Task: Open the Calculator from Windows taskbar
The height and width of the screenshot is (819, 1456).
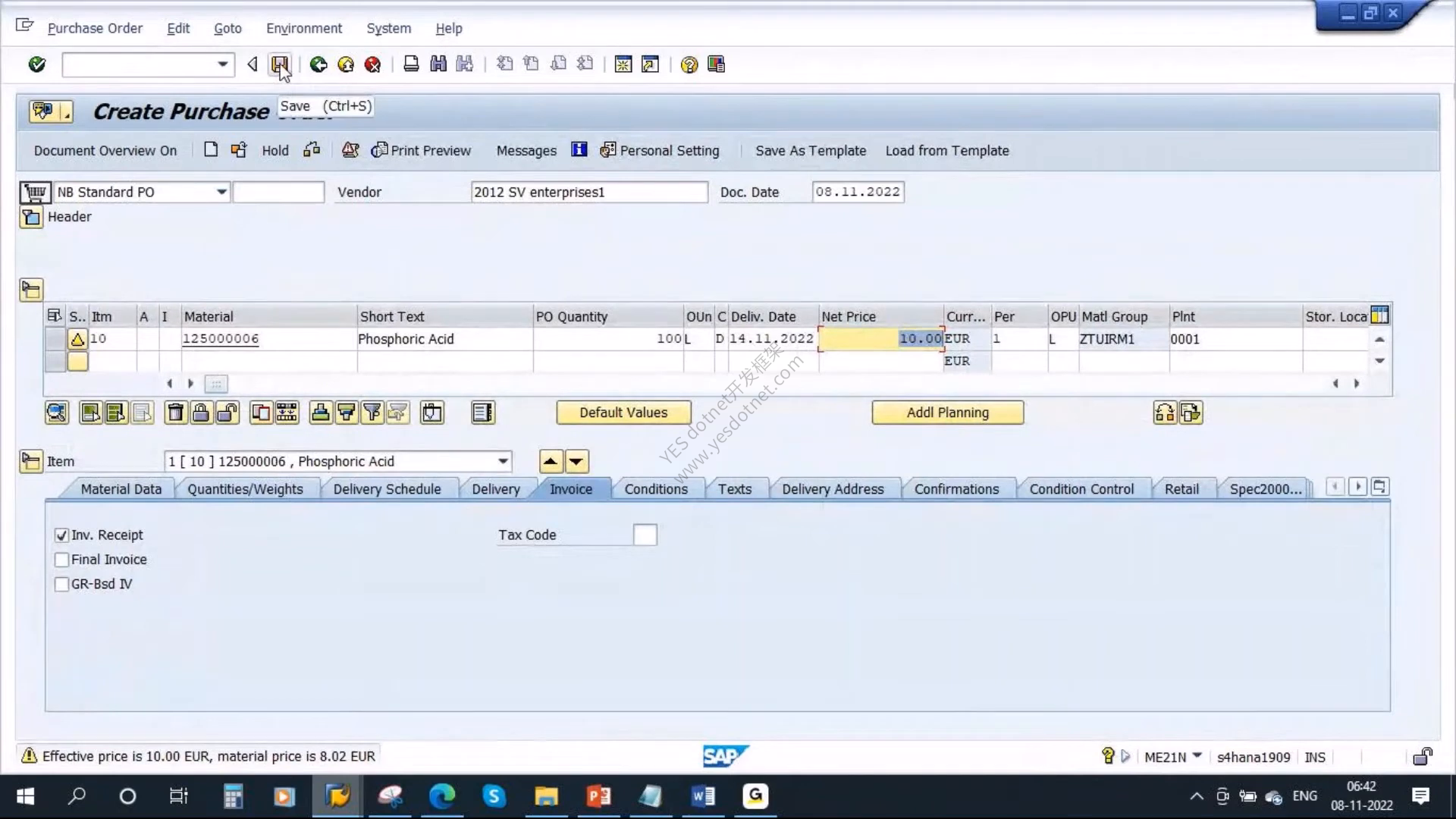Action: (x=233, y=796)
